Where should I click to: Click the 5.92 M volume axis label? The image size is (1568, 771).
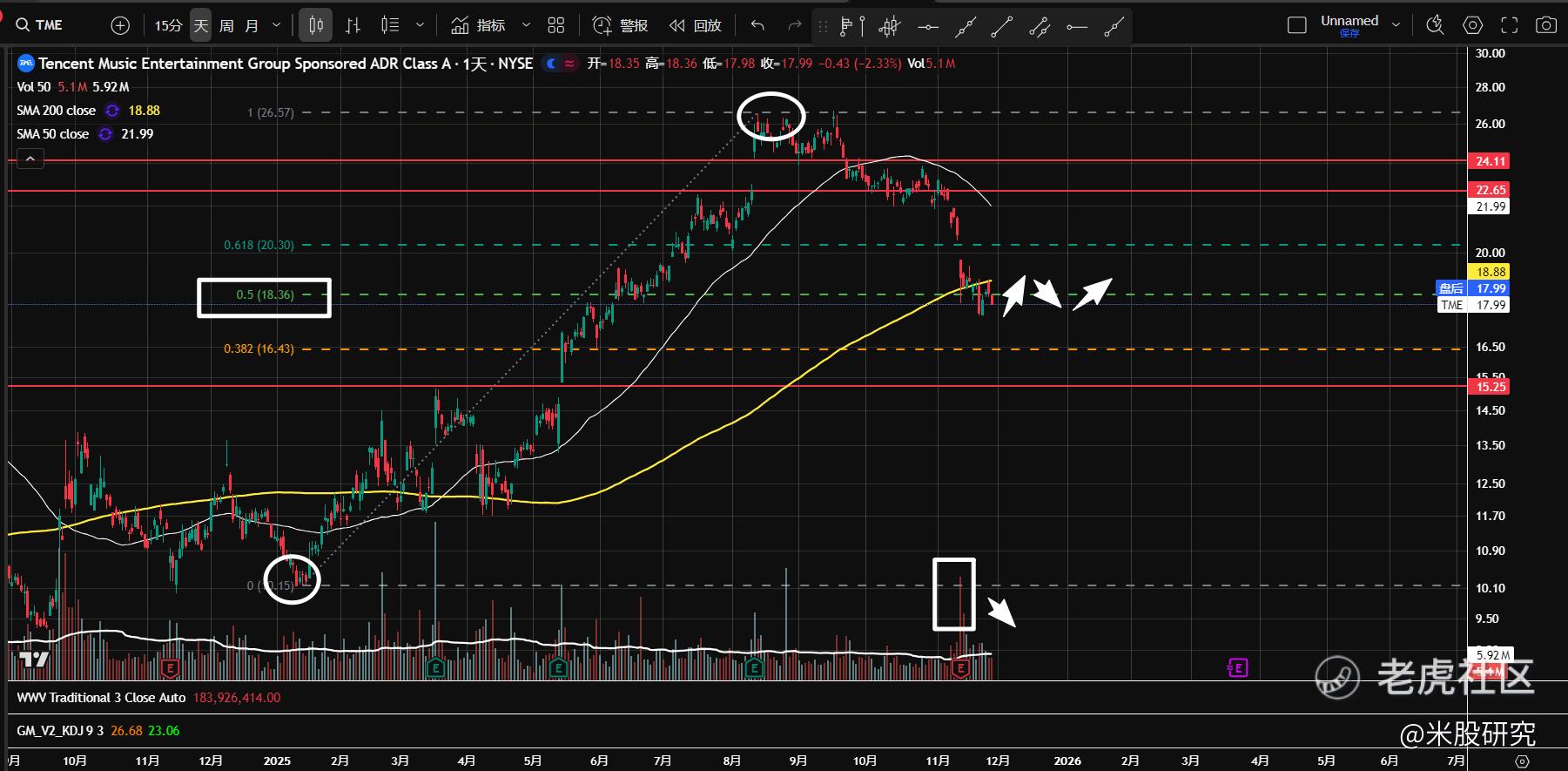(1492, 654)
